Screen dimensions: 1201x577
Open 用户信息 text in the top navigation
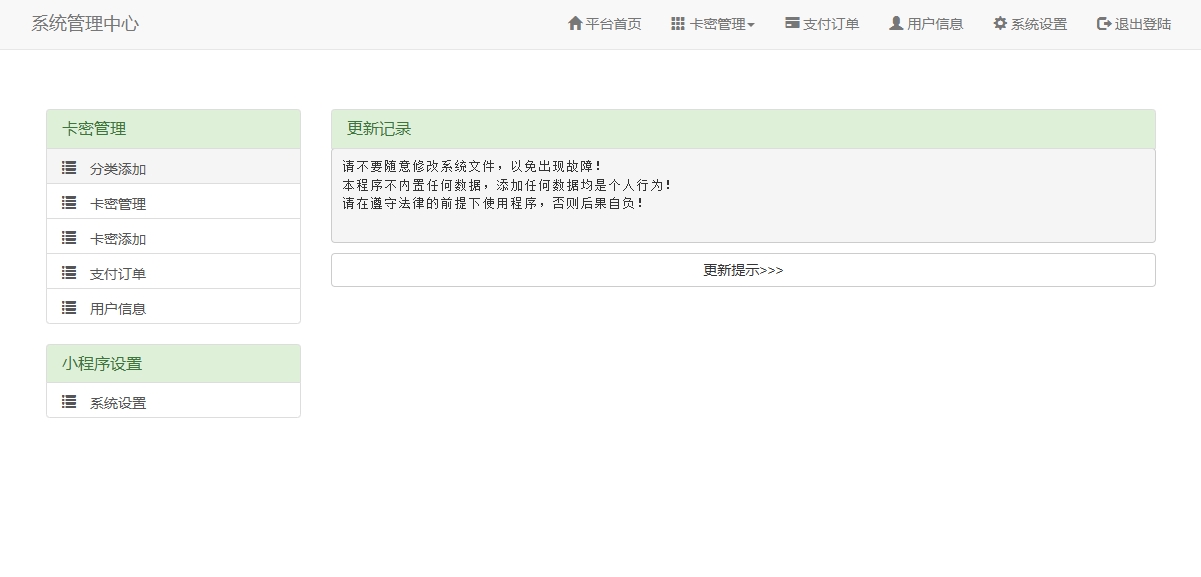(x=935, y=24)
